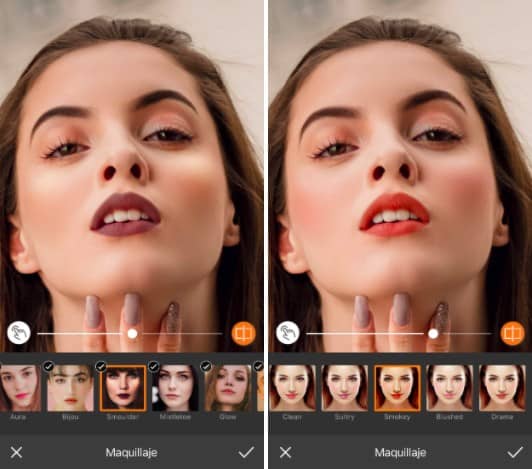Click the 'Maquillaje' title in the right screen
Viewport: 532px width, 469px height.
pyautogui.click(x=400, y=452)
